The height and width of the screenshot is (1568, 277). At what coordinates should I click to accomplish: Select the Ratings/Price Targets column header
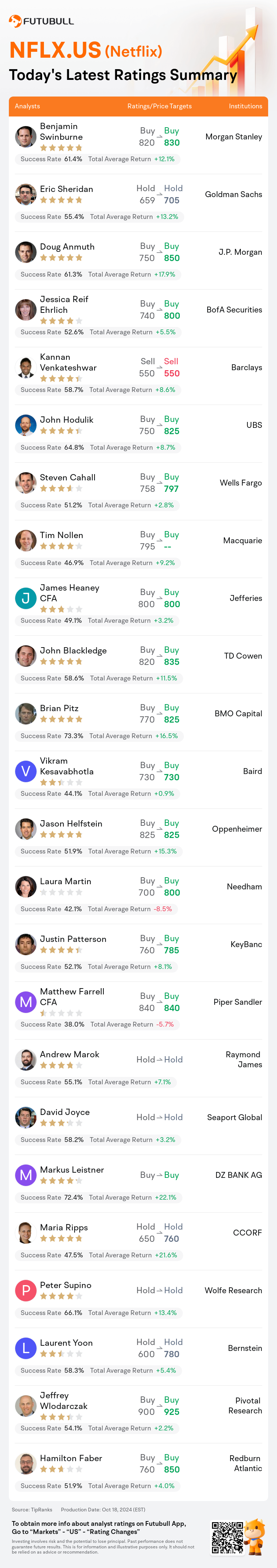(160, 106)
